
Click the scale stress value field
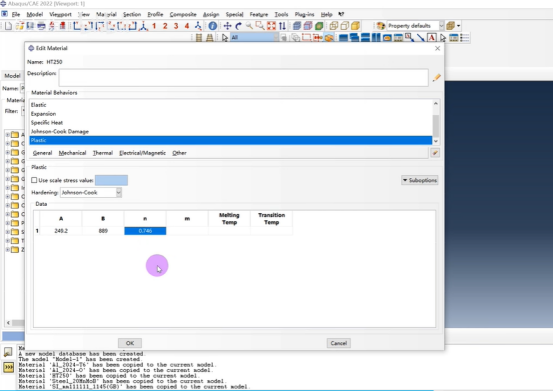(x=111, y=180)
